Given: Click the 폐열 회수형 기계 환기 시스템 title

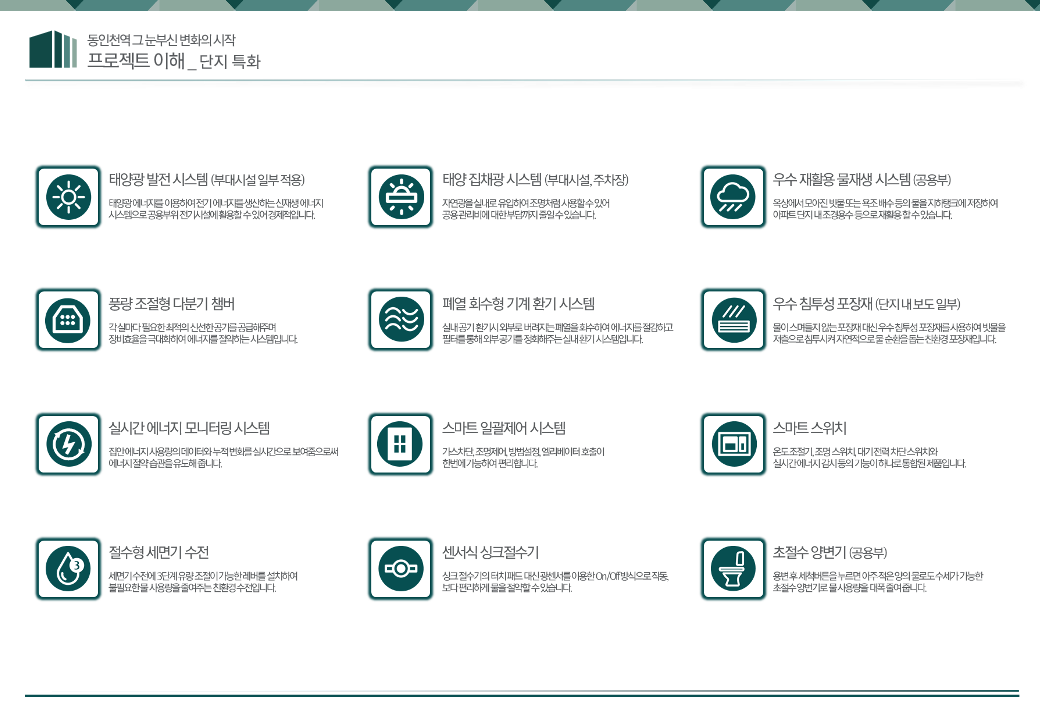Looking at the screenshot, I should (x=518, y=304).
